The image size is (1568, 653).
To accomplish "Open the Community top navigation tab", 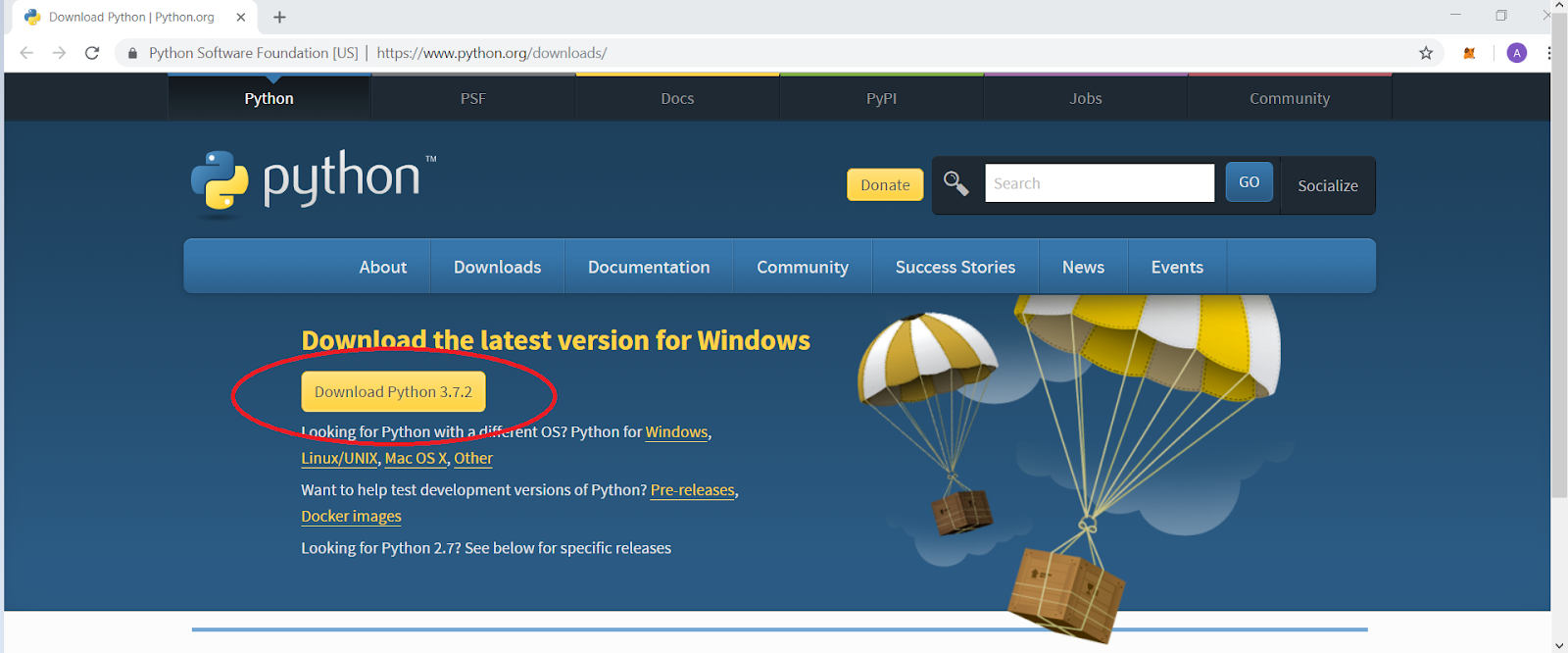I will [1290, 98].
